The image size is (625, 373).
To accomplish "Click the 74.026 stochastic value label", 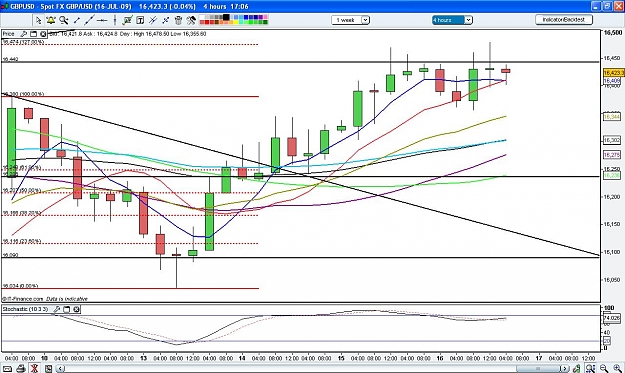I will pos(612,318).
